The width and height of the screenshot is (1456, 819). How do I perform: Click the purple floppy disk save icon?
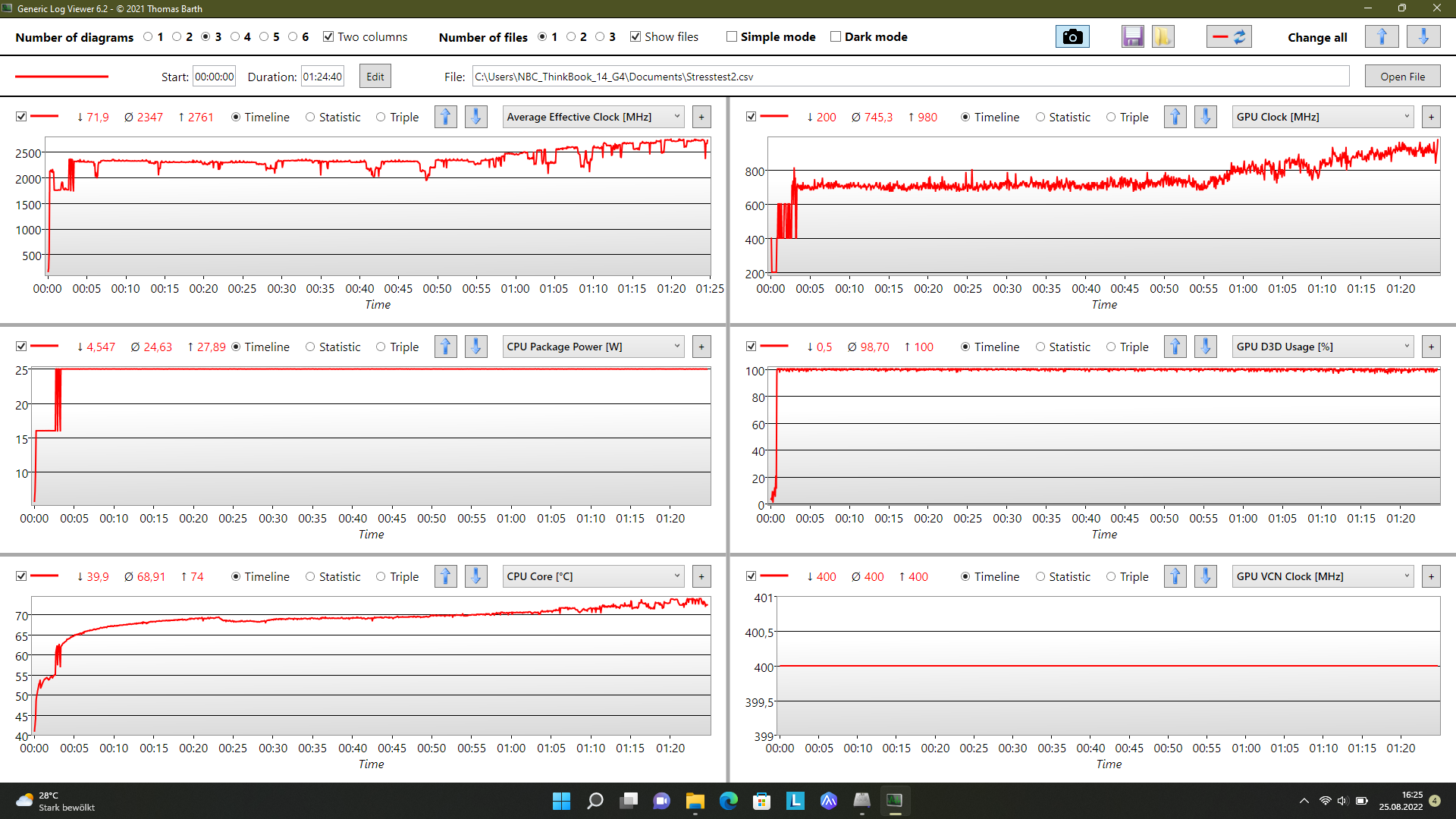(1132, 36)
